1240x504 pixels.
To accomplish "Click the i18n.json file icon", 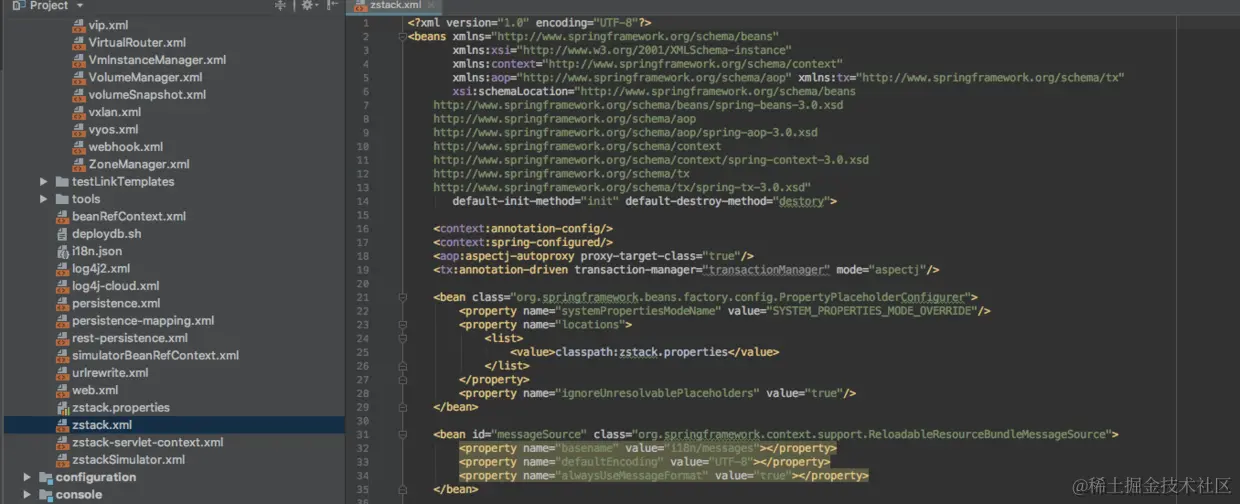I will (x=62, y=251).
